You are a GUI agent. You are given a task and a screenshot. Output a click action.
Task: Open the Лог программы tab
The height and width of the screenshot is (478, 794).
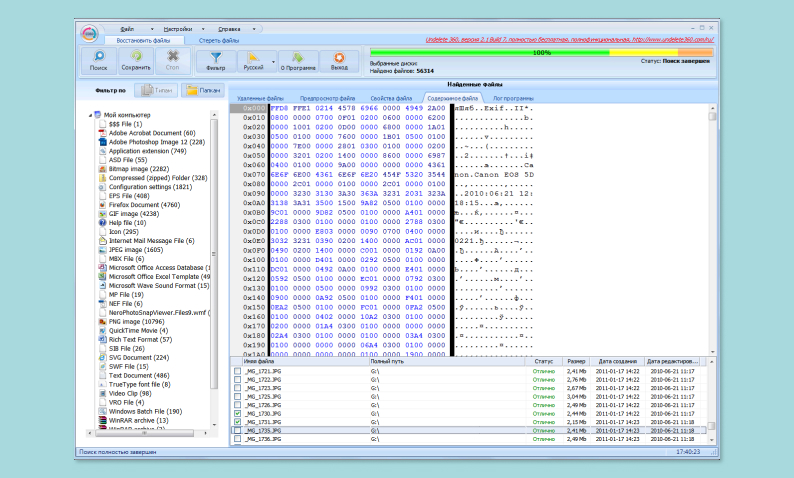point(513,98)
